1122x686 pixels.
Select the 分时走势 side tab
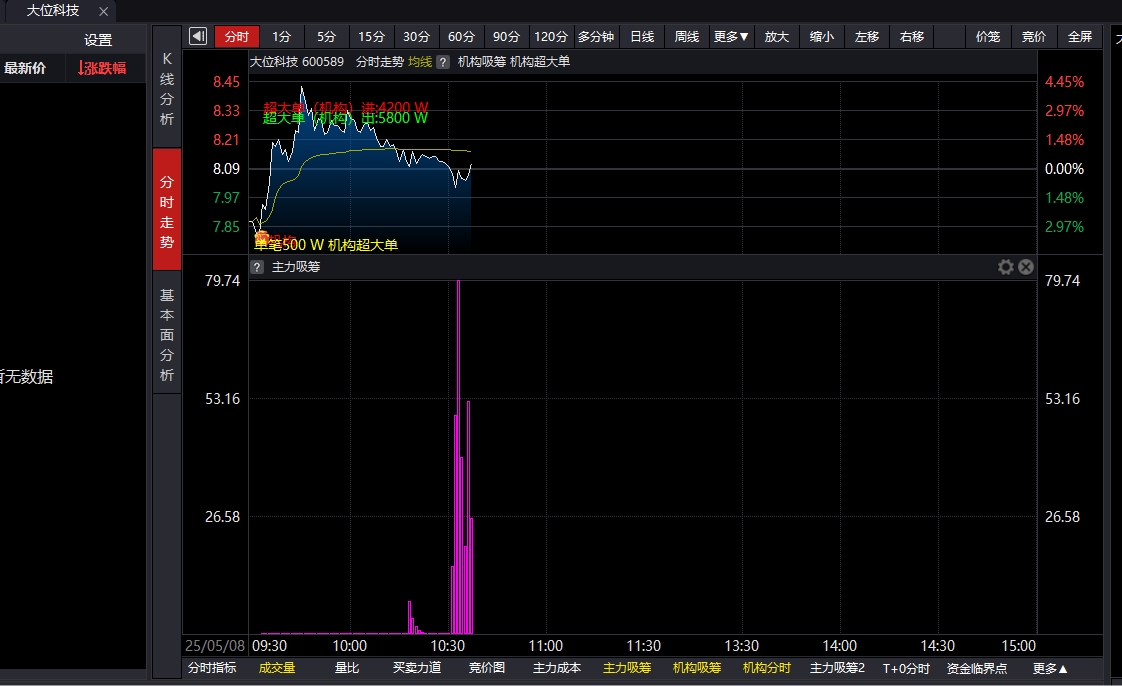coord(167,210)
